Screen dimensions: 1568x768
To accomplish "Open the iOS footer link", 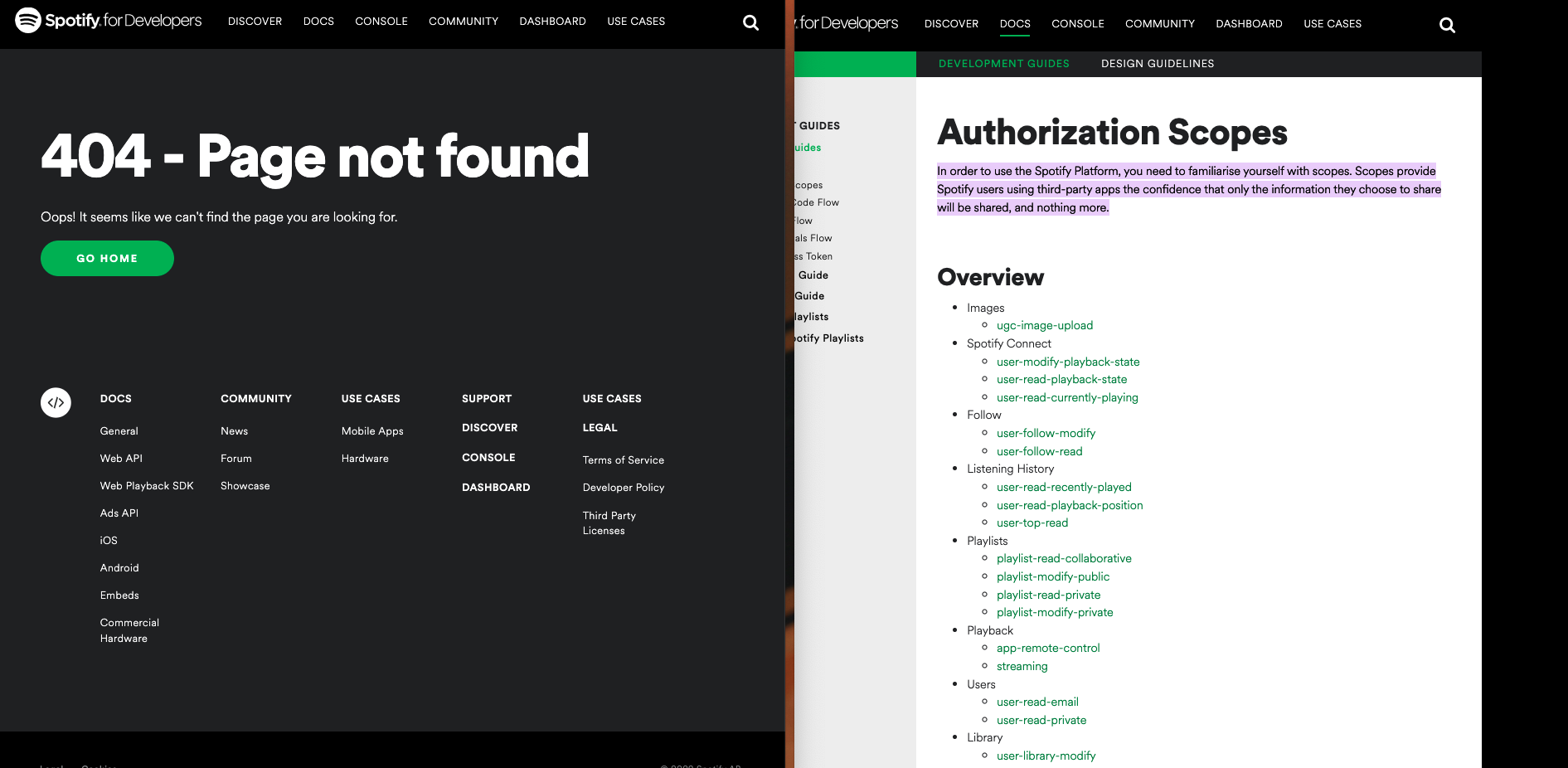I will 109,541.
